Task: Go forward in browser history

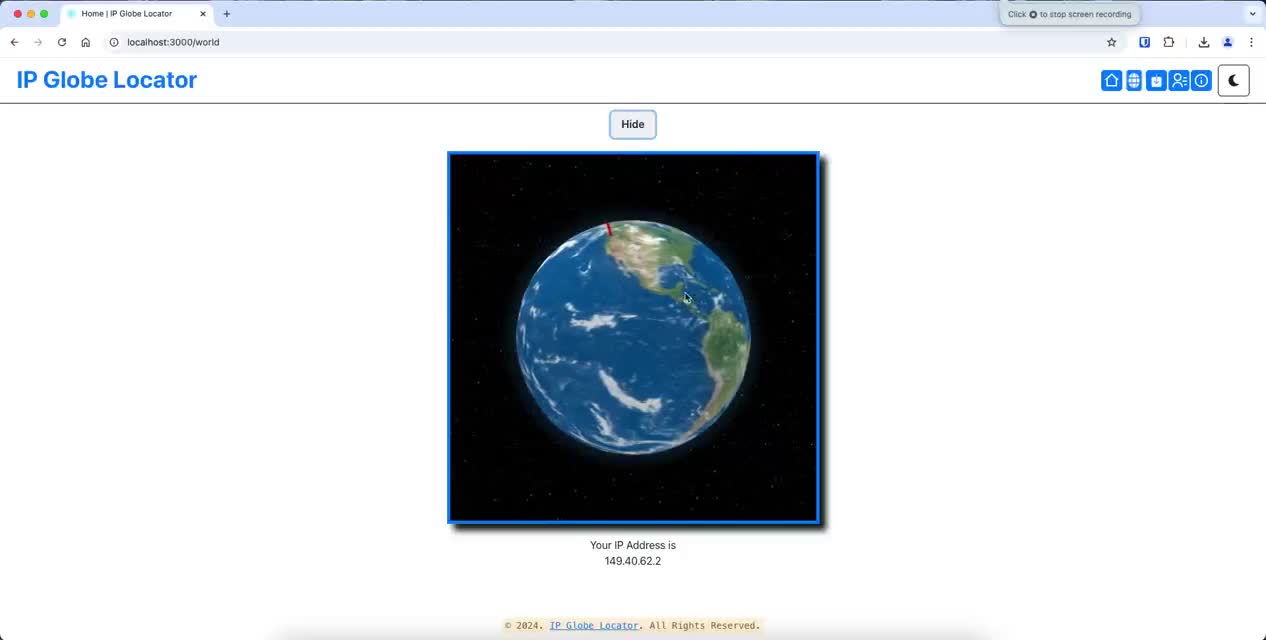Action: [x=38, y=42]
